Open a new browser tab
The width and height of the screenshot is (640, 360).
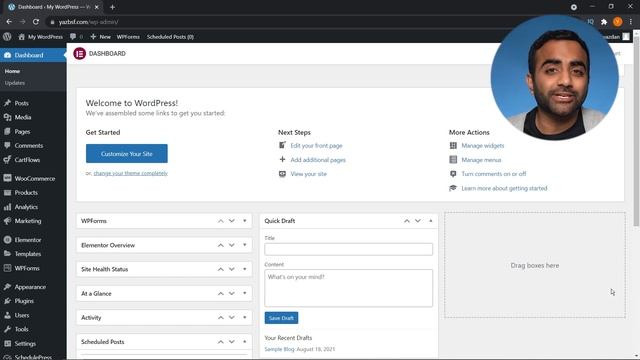click(112, 7)
